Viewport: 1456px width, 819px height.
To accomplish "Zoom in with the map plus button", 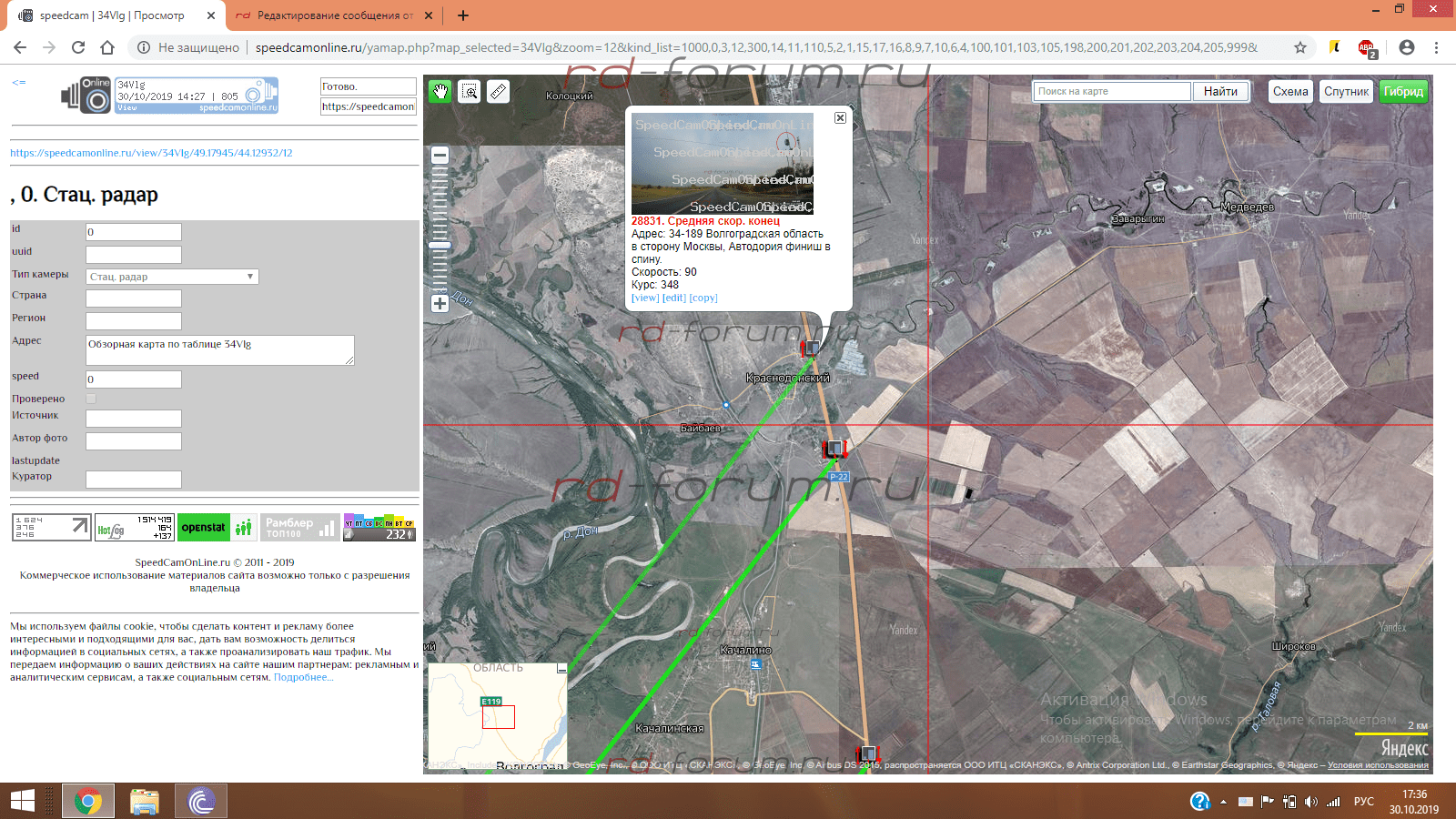I will (x=440, y=304).
